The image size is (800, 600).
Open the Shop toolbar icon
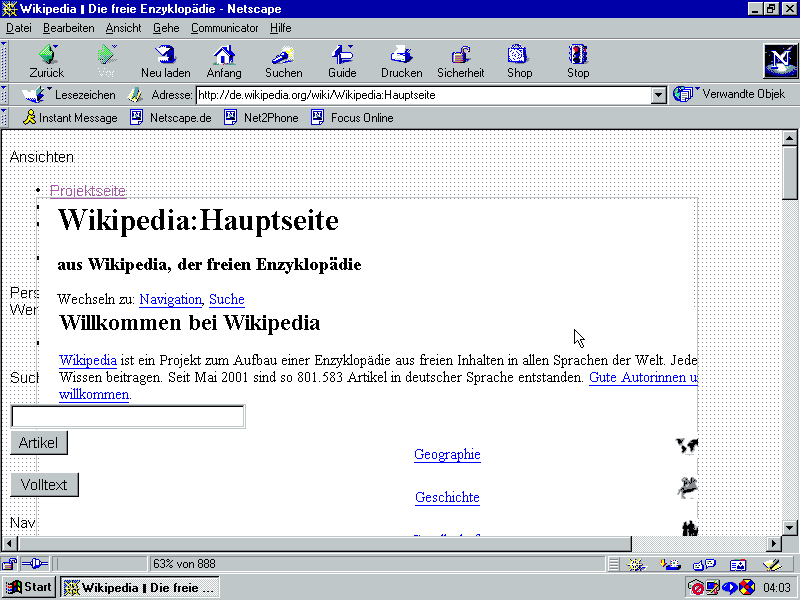[519, 61]
